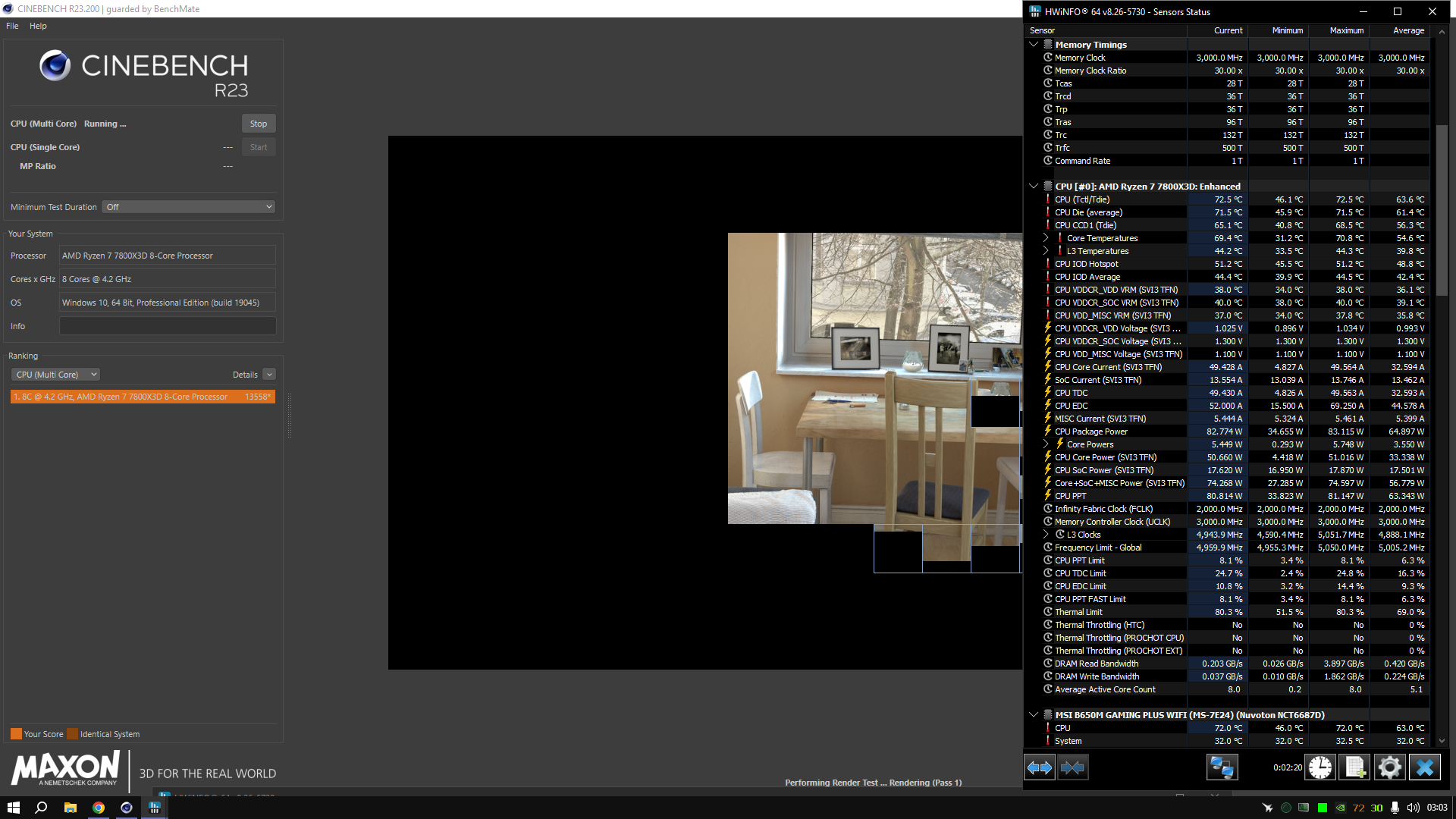Viewport: 1456px width, 819px height.
Task: Click the Average column header
Action: [1398, 30]
